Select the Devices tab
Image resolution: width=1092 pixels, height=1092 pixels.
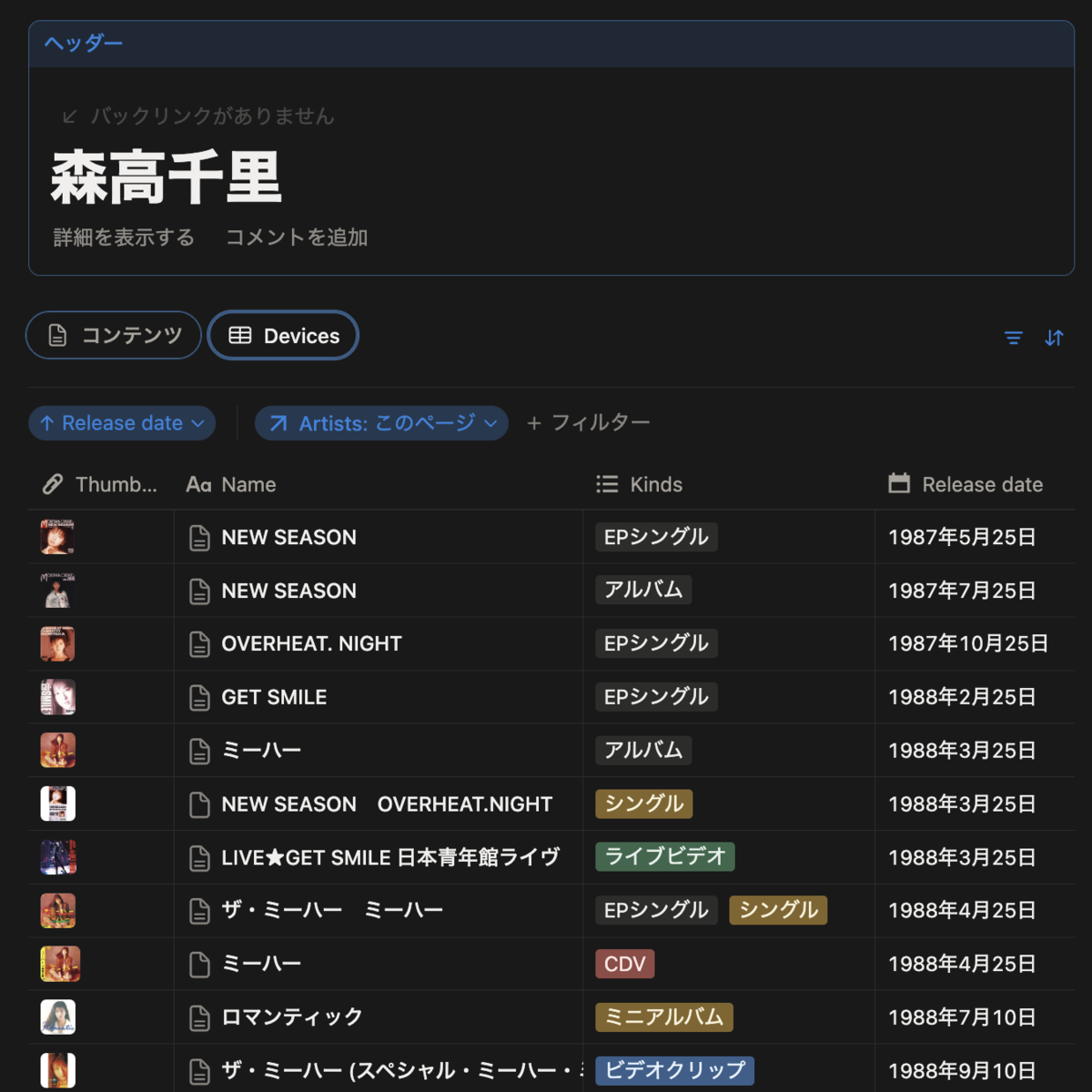(283, 335)
